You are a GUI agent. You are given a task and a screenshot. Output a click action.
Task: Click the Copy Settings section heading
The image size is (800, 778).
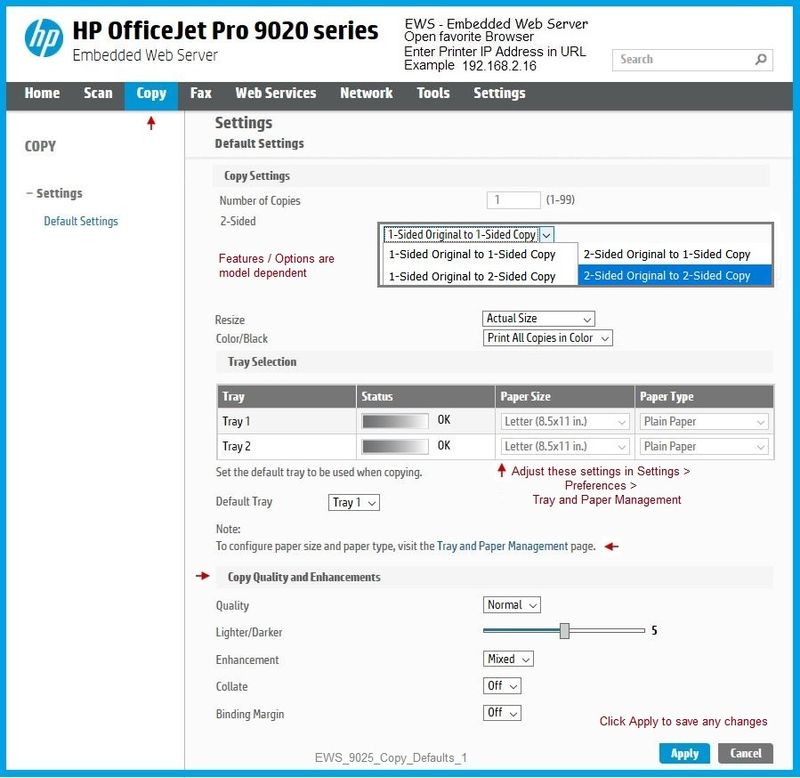click(257, 176)
